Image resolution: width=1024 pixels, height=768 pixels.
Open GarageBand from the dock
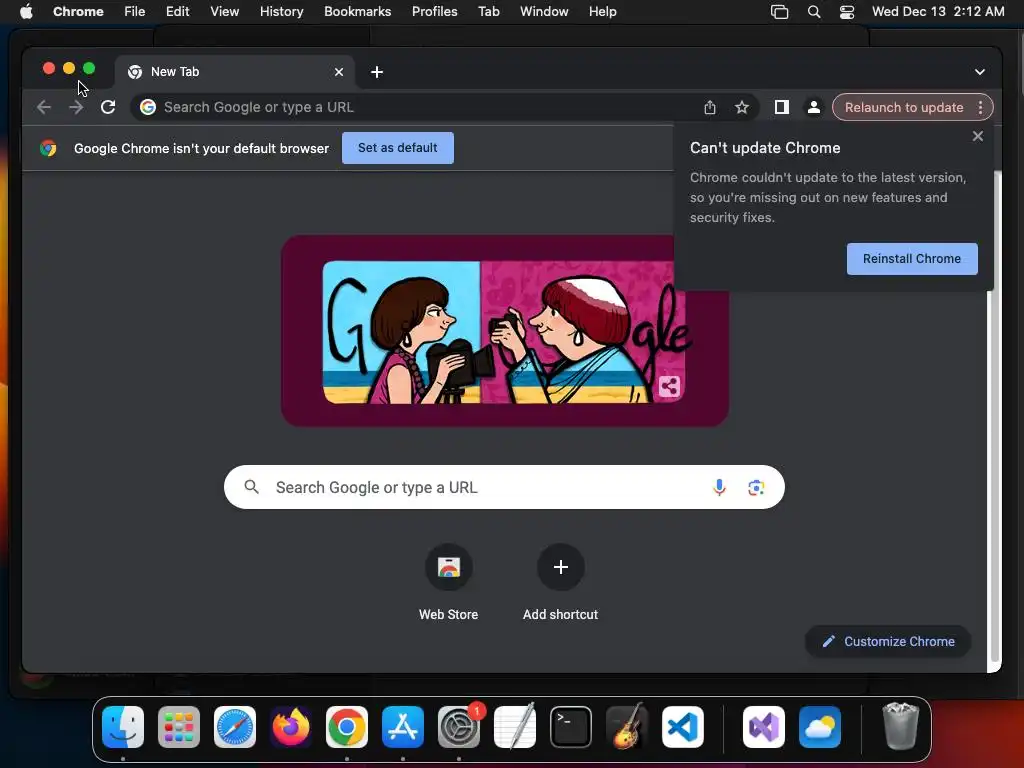click(627, 727)
